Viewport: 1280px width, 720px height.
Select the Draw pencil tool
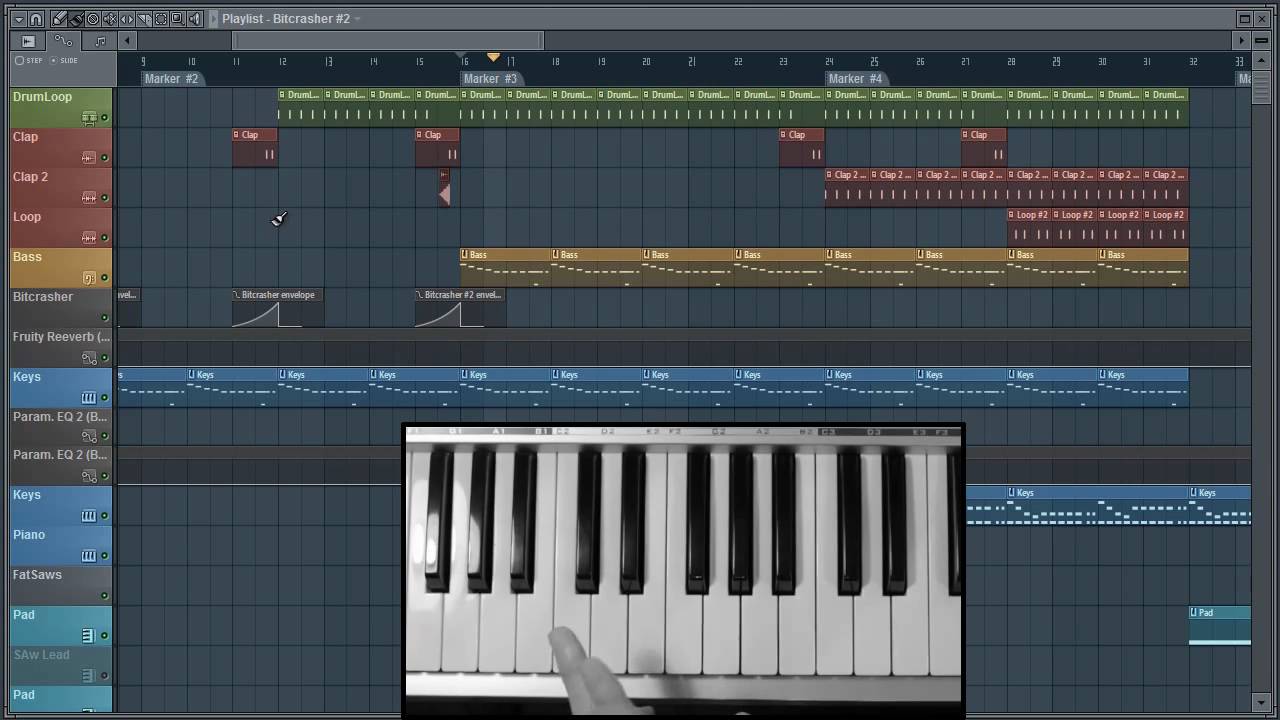[x=59, y=19]
